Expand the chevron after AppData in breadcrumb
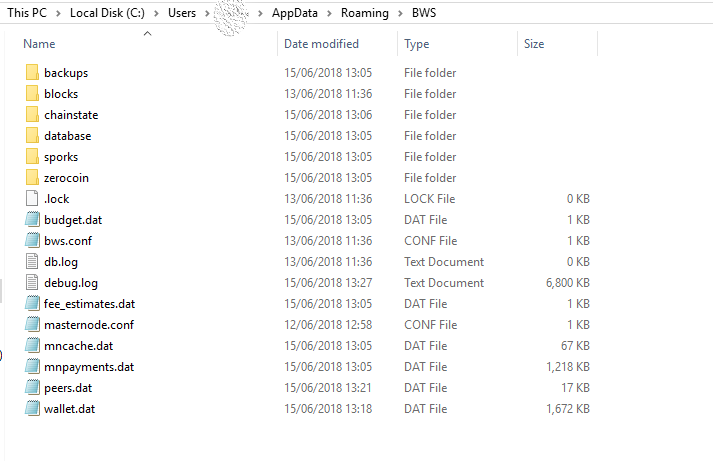This screenshot has width=713, height=461. coord(329,13)
